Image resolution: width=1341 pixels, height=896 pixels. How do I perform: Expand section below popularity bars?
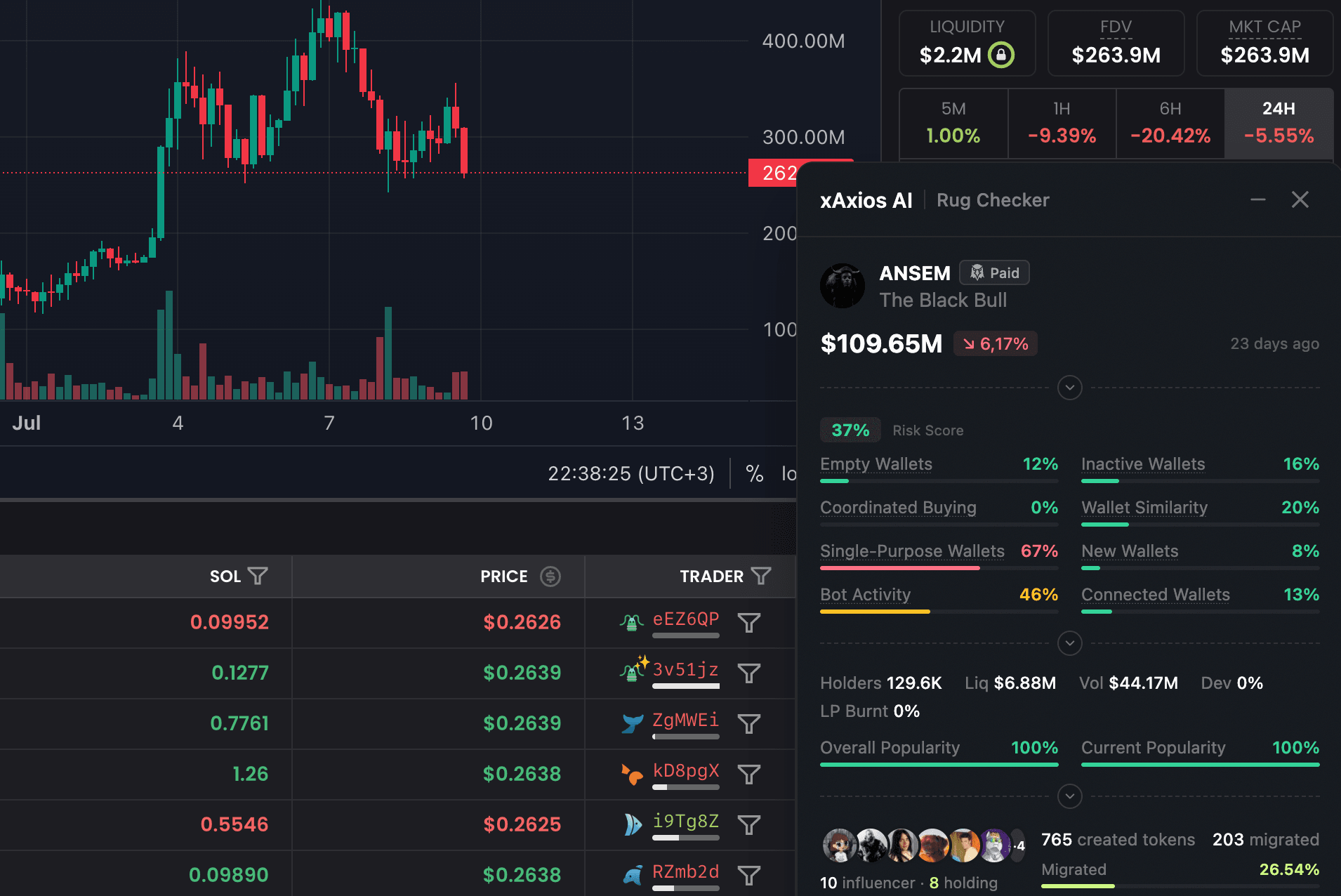tap(1070, 796)
